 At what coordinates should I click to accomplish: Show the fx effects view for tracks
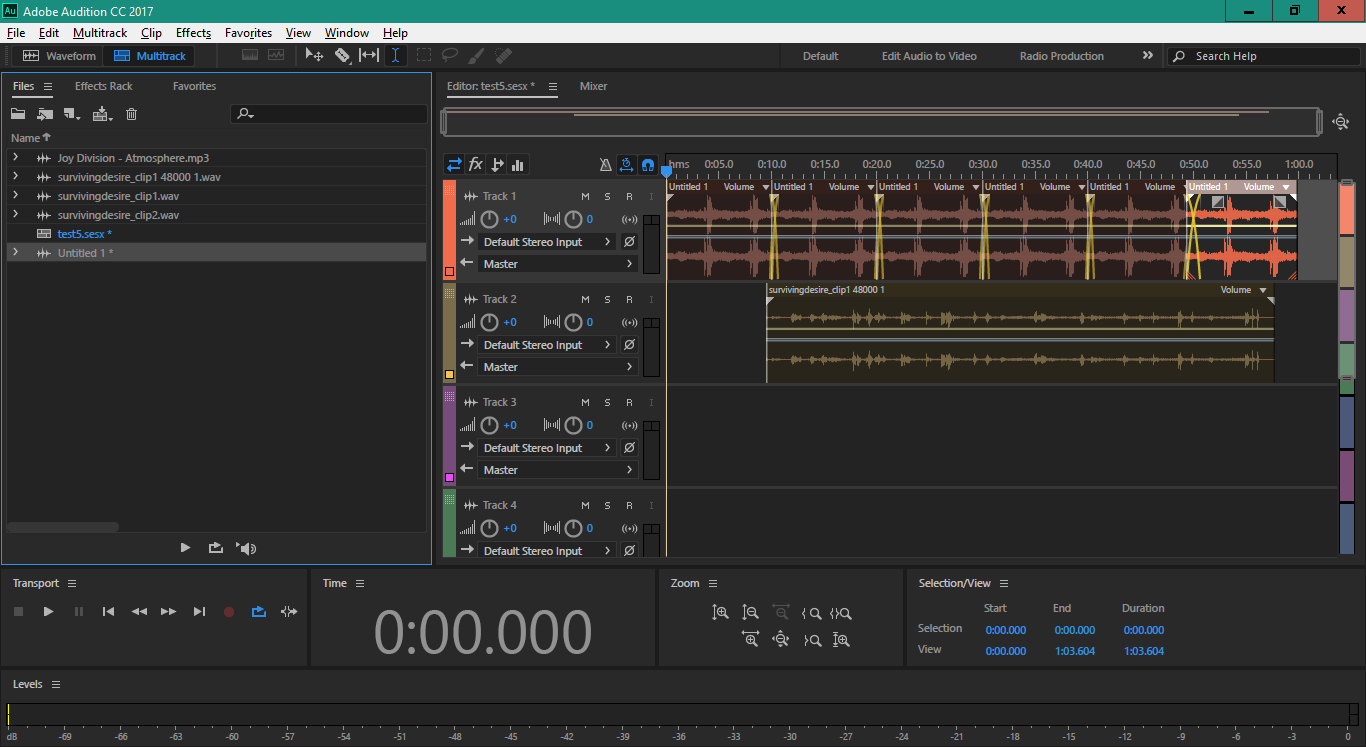[x=476, y=165]
